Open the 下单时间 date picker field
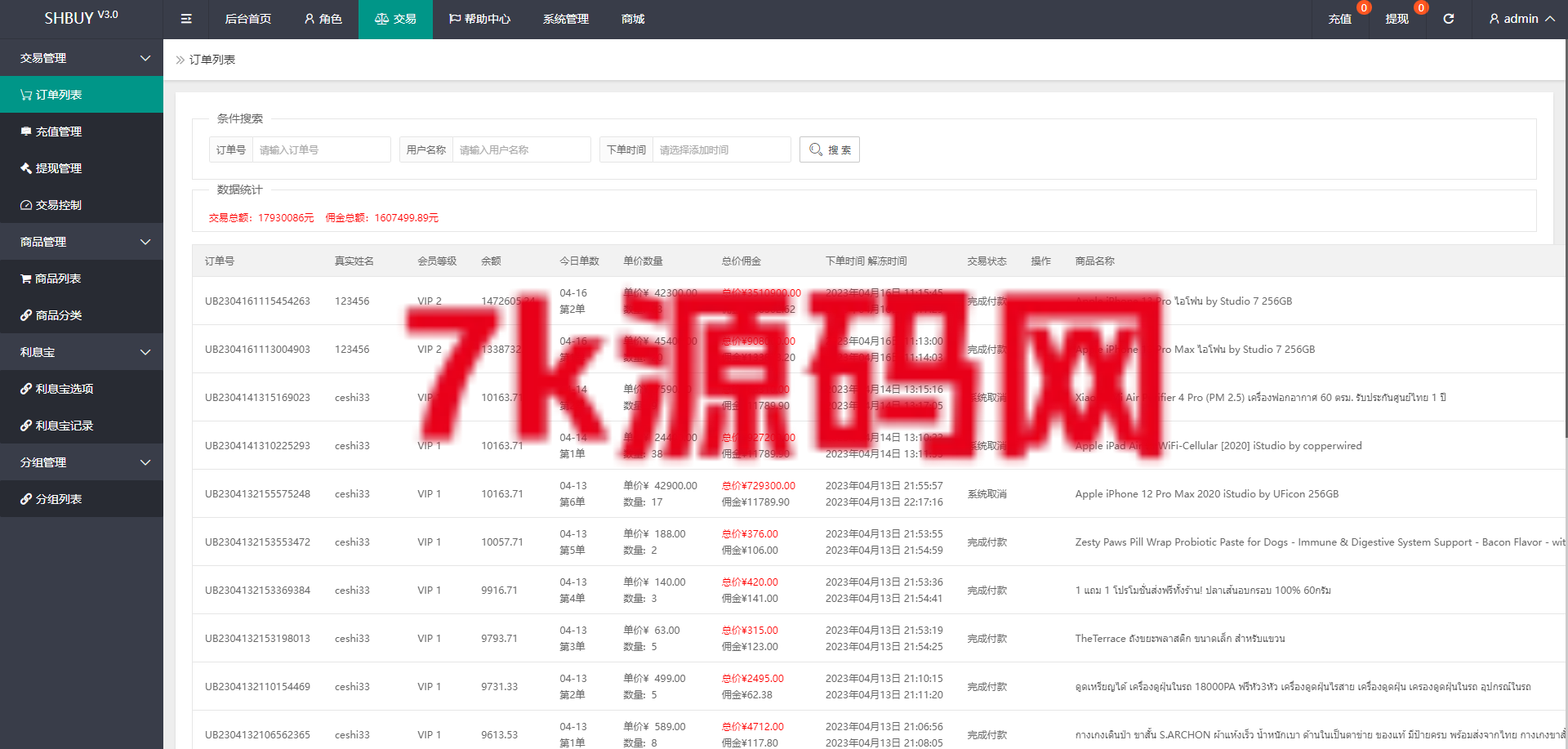This screenshot has width=1568, height=749. [722, 149]
